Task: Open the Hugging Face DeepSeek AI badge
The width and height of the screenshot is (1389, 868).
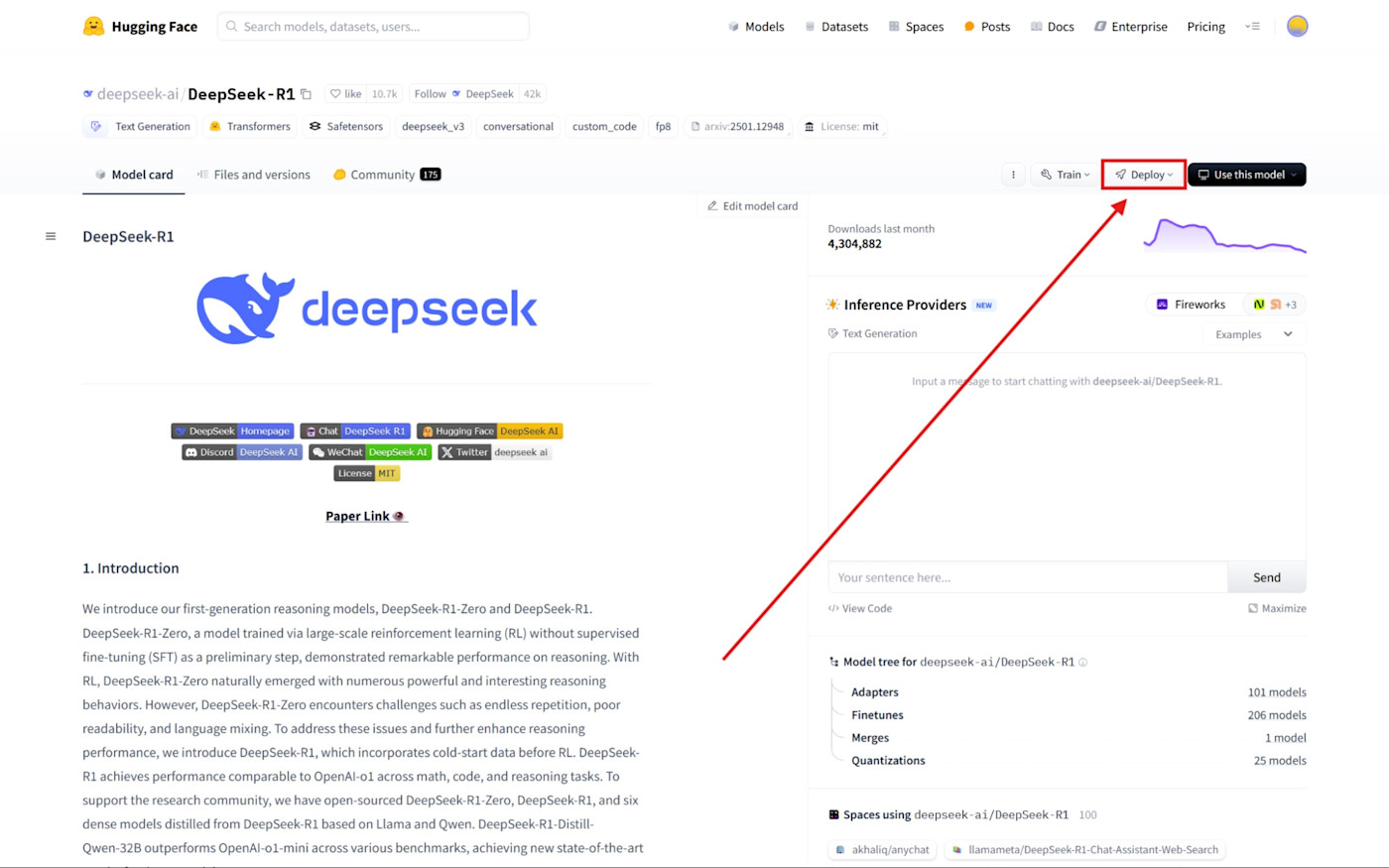Action: point(490,432)
